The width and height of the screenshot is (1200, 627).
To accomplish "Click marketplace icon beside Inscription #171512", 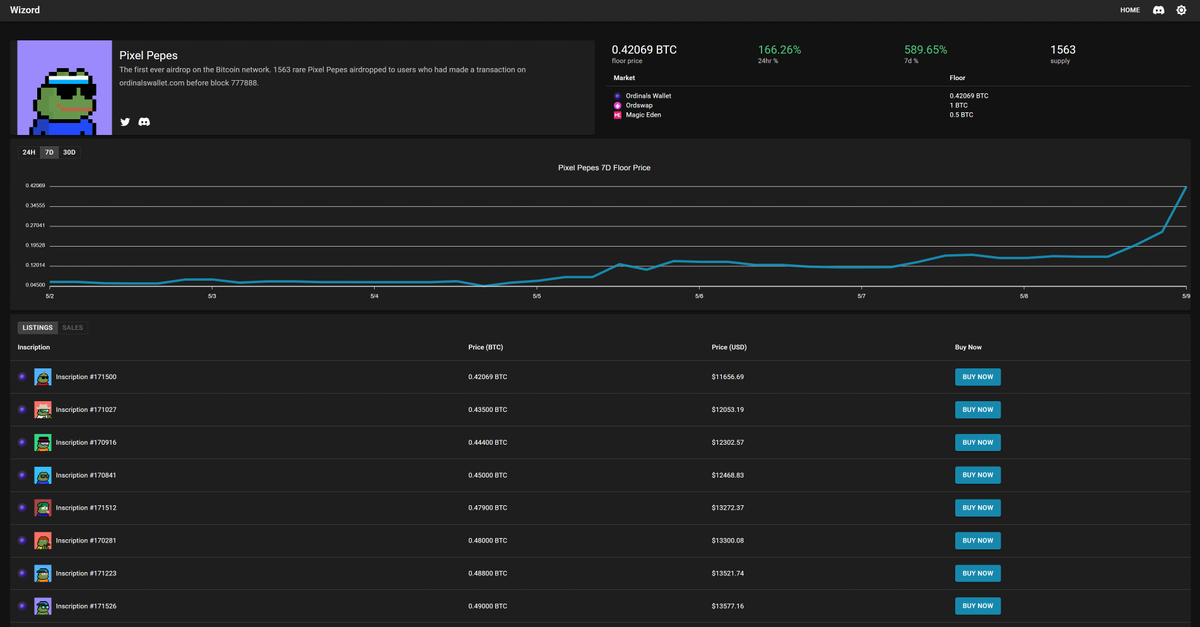I will click(22, 508).
